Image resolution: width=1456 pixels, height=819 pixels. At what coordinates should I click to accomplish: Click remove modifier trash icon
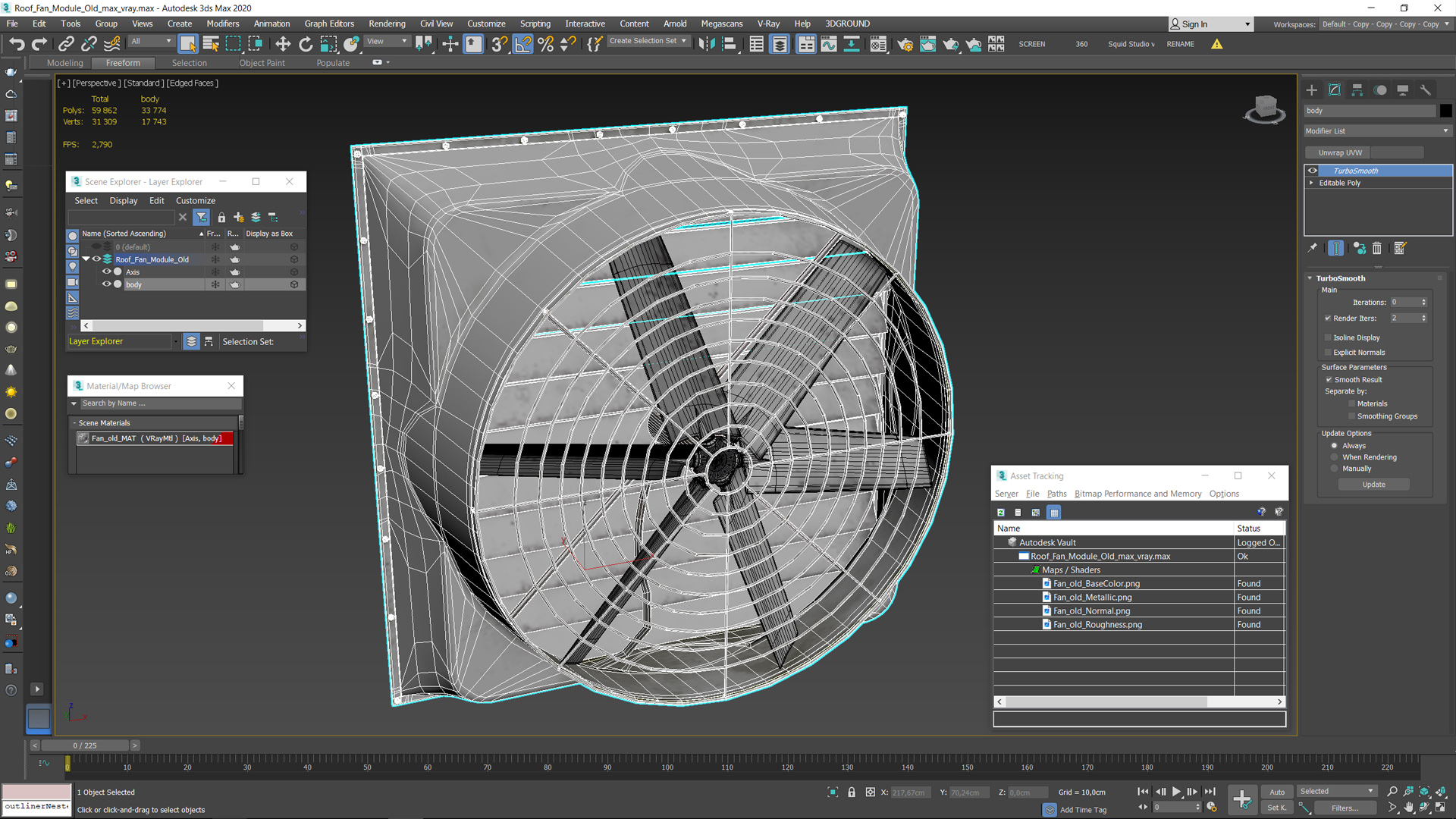(x=1377, y=248)
